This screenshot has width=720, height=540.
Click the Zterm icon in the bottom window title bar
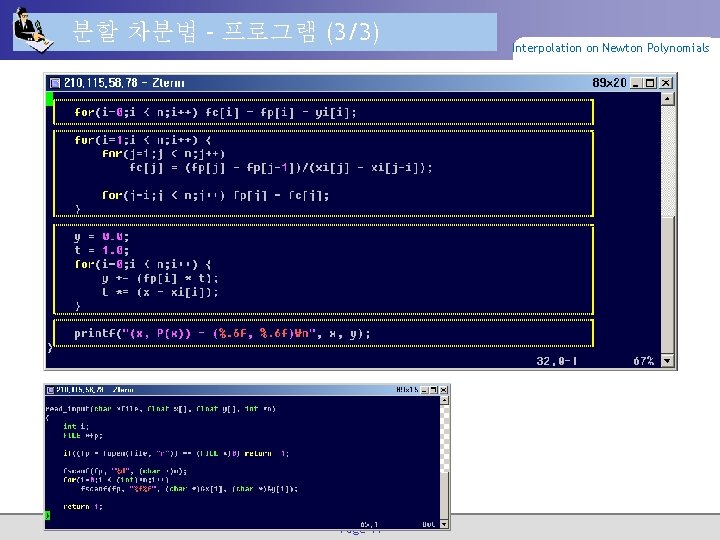50,390
